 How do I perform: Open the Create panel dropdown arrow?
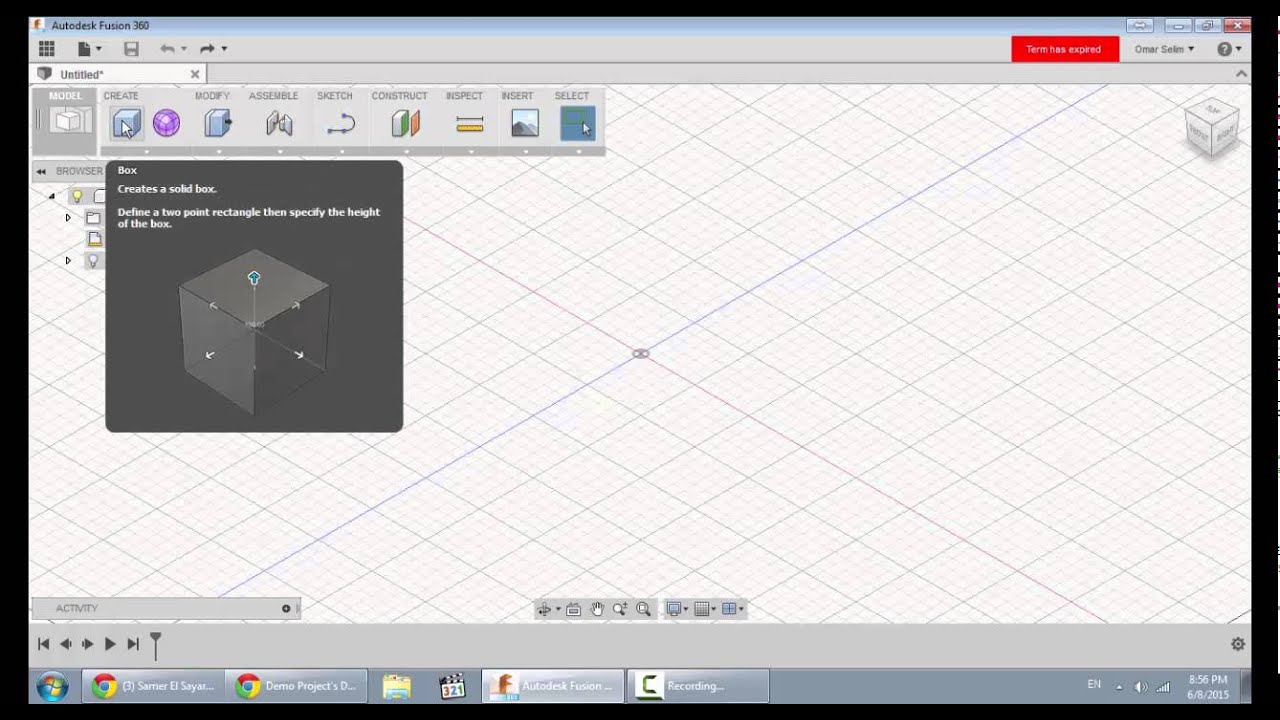pos(146,152)
